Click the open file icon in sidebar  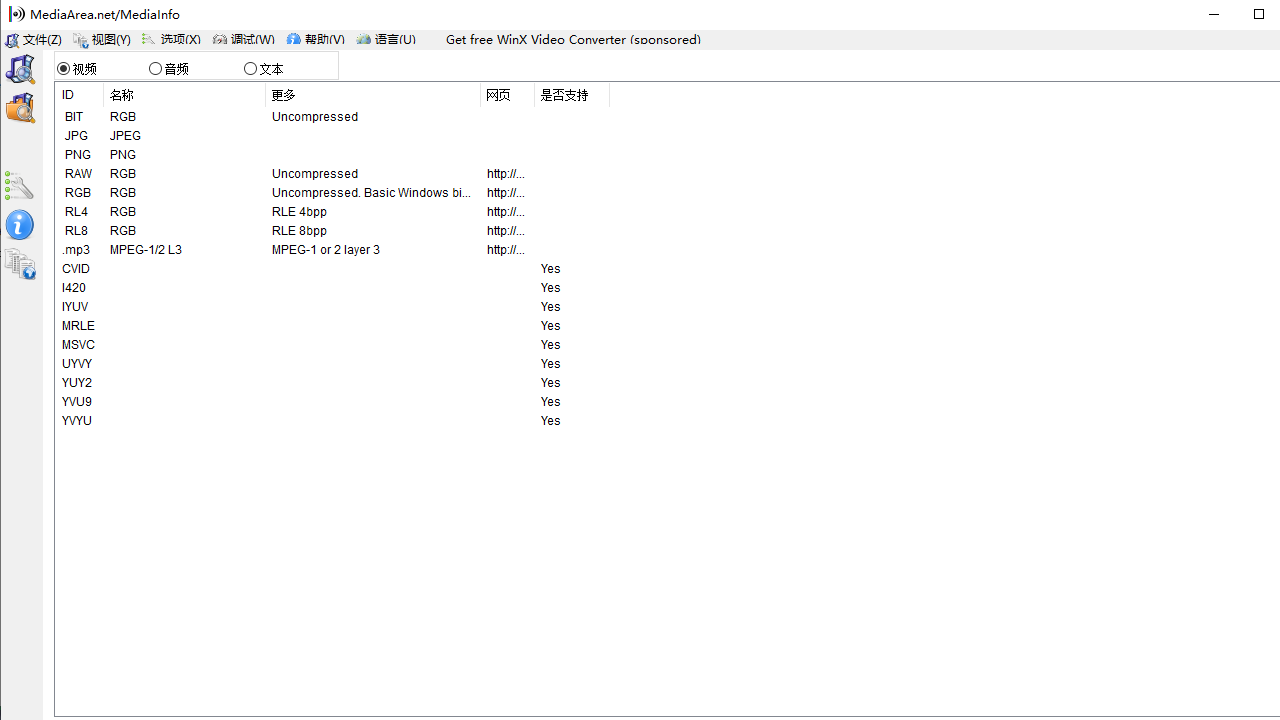click(20, 69)
